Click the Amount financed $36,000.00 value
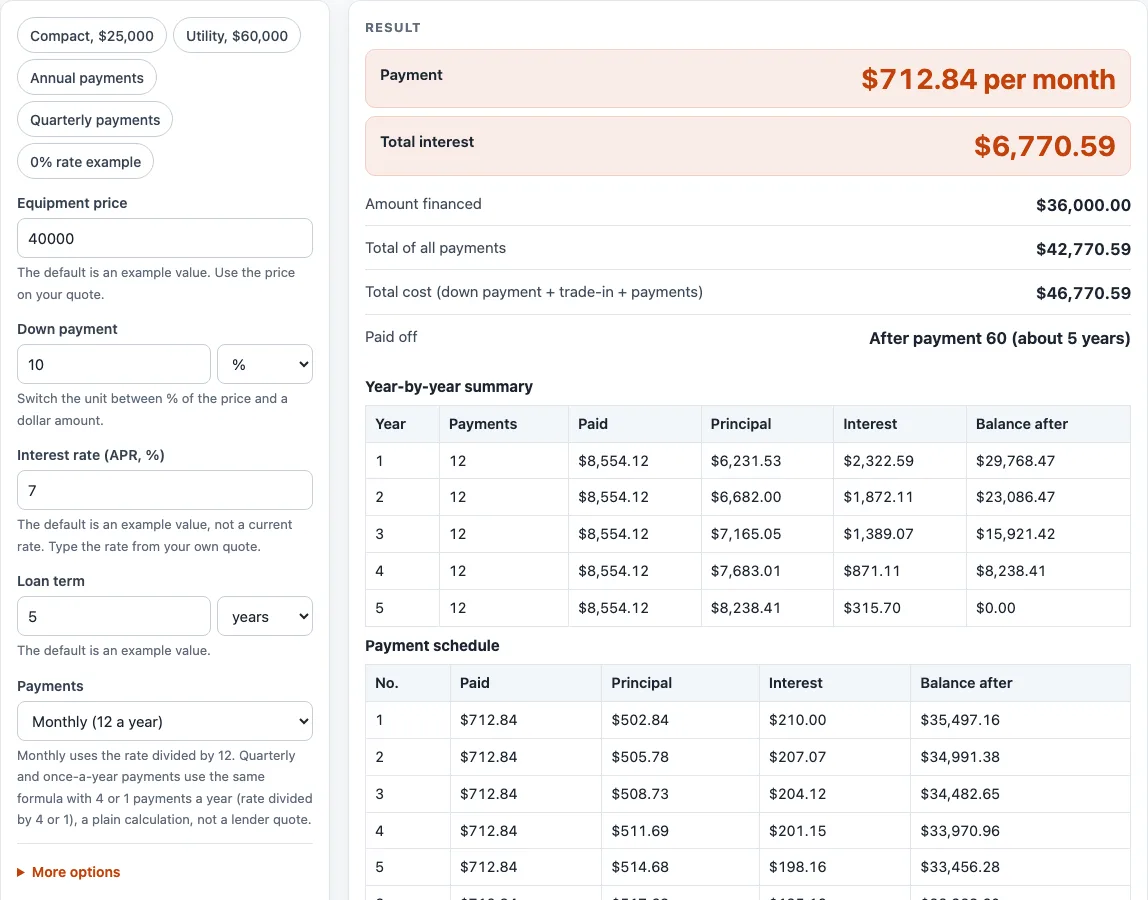 click(x=1083, y=205)
